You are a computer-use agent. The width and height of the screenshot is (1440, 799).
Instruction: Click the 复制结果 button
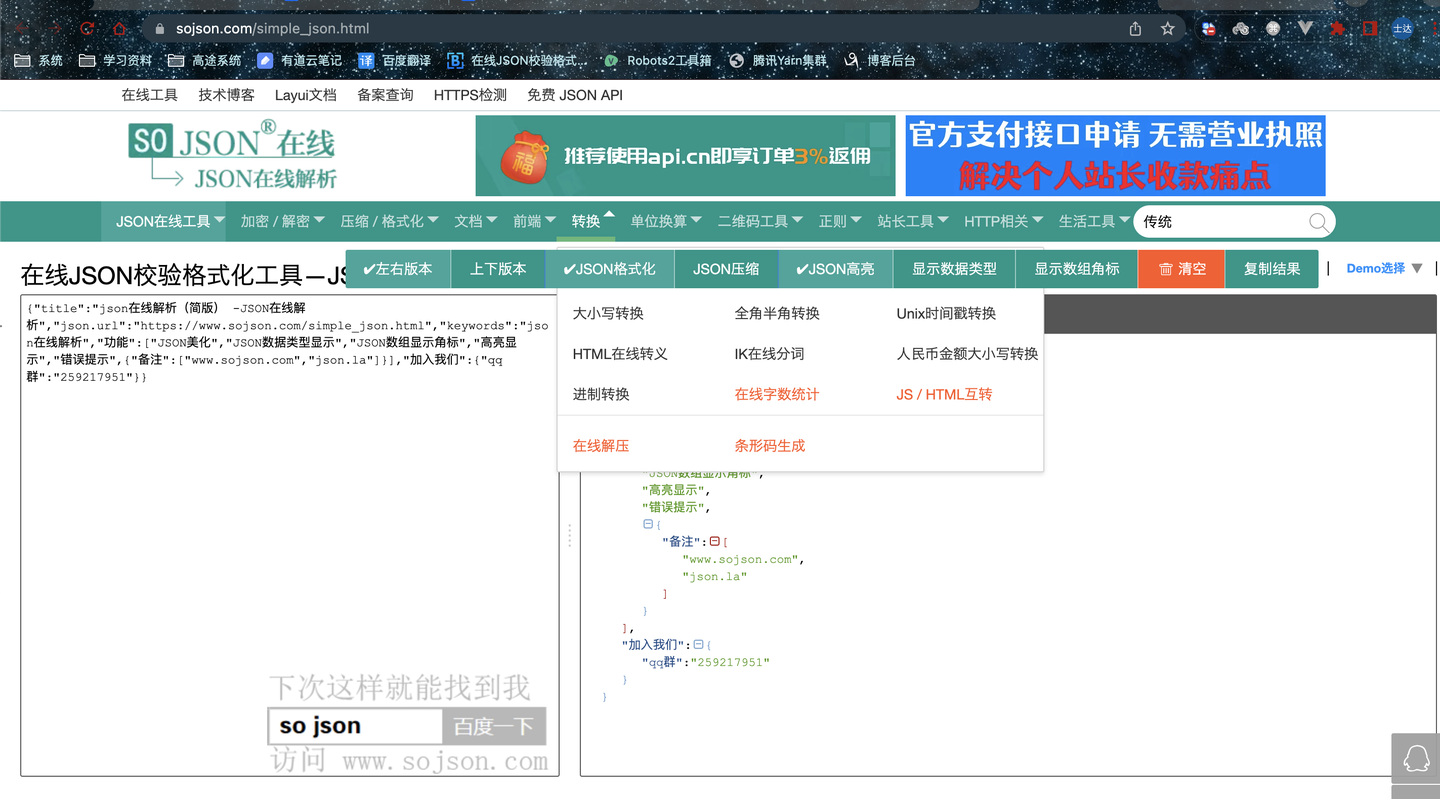tap(1272, 269)
